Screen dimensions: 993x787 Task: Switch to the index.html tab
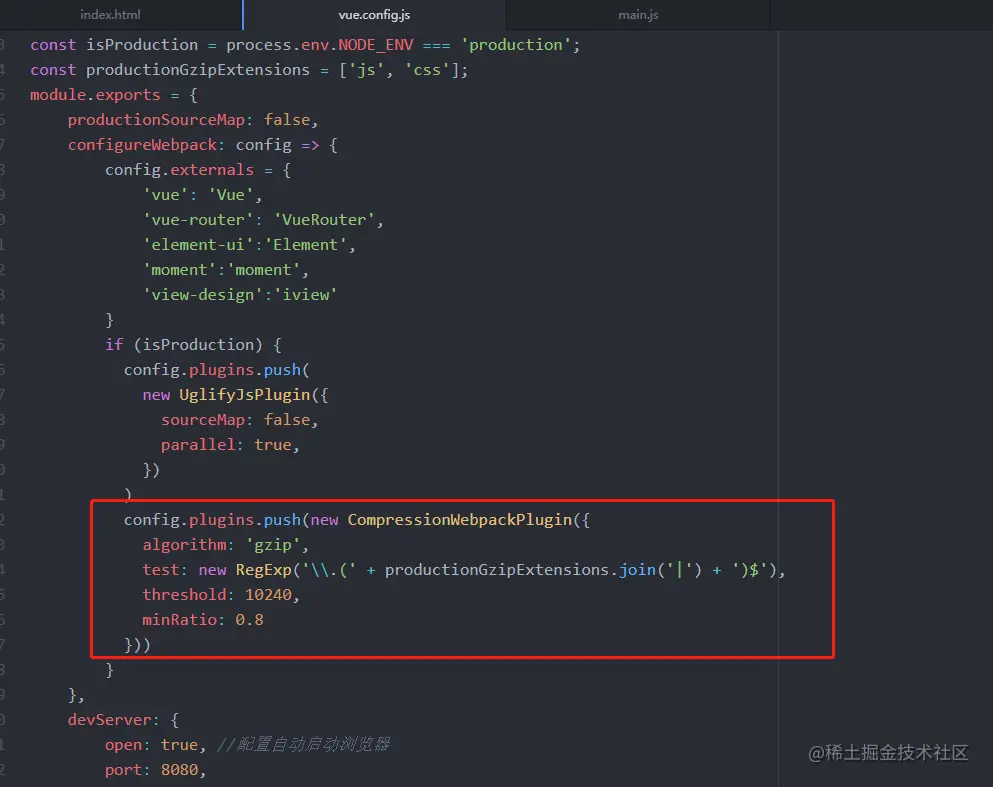coord(110,15)
